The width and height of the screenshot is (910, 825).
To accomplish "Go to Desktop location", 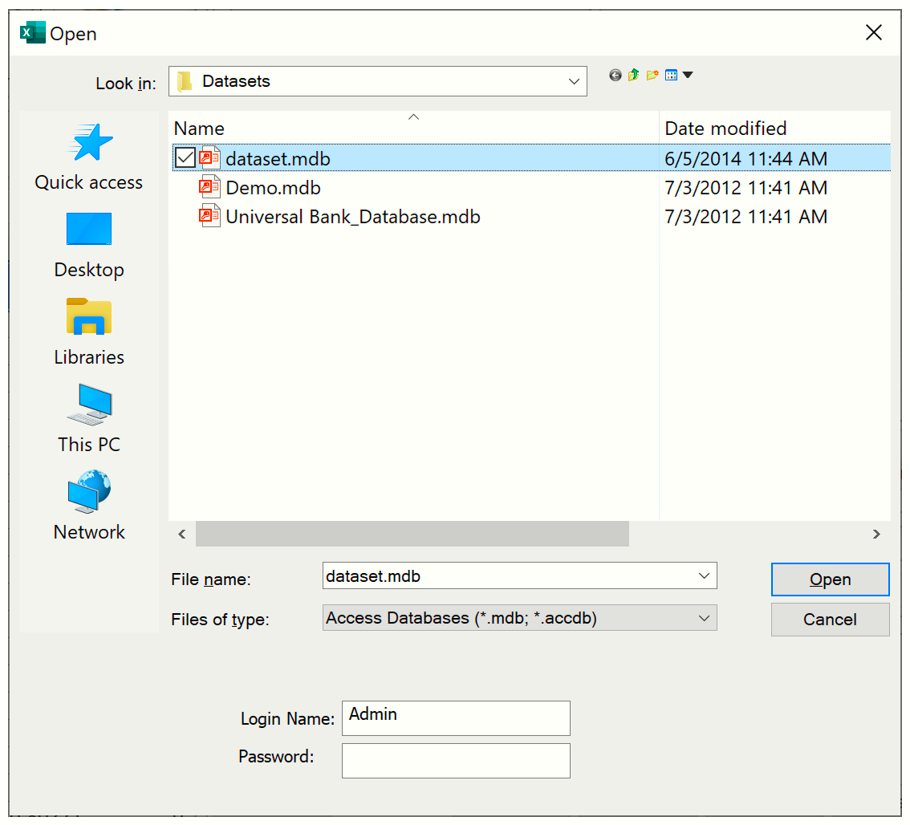I will pos(89,245).
